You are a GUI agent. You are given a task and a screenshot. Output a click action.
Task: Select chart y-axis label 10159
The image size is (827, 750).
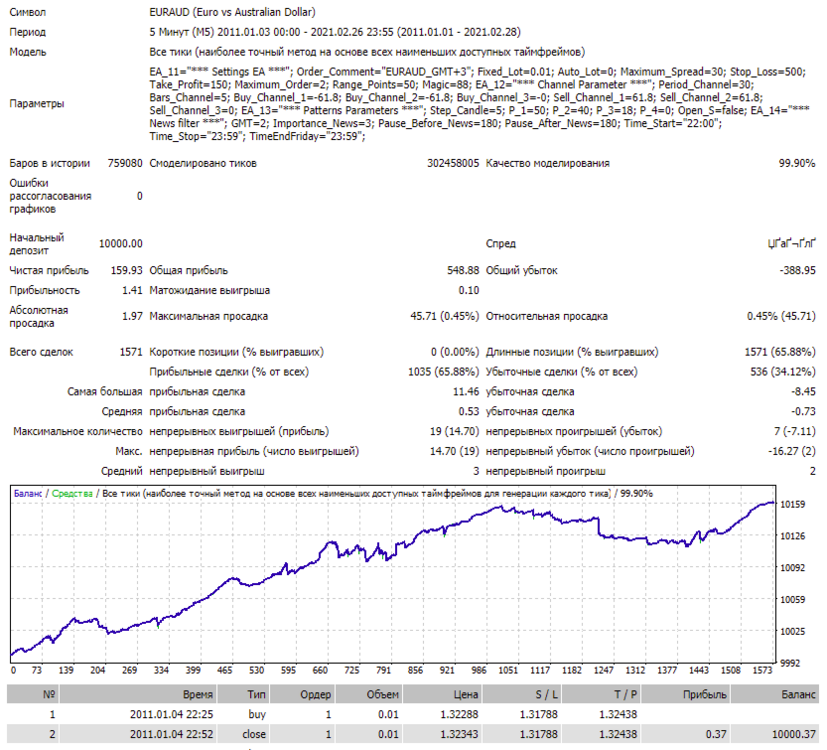tap(793, 505)
